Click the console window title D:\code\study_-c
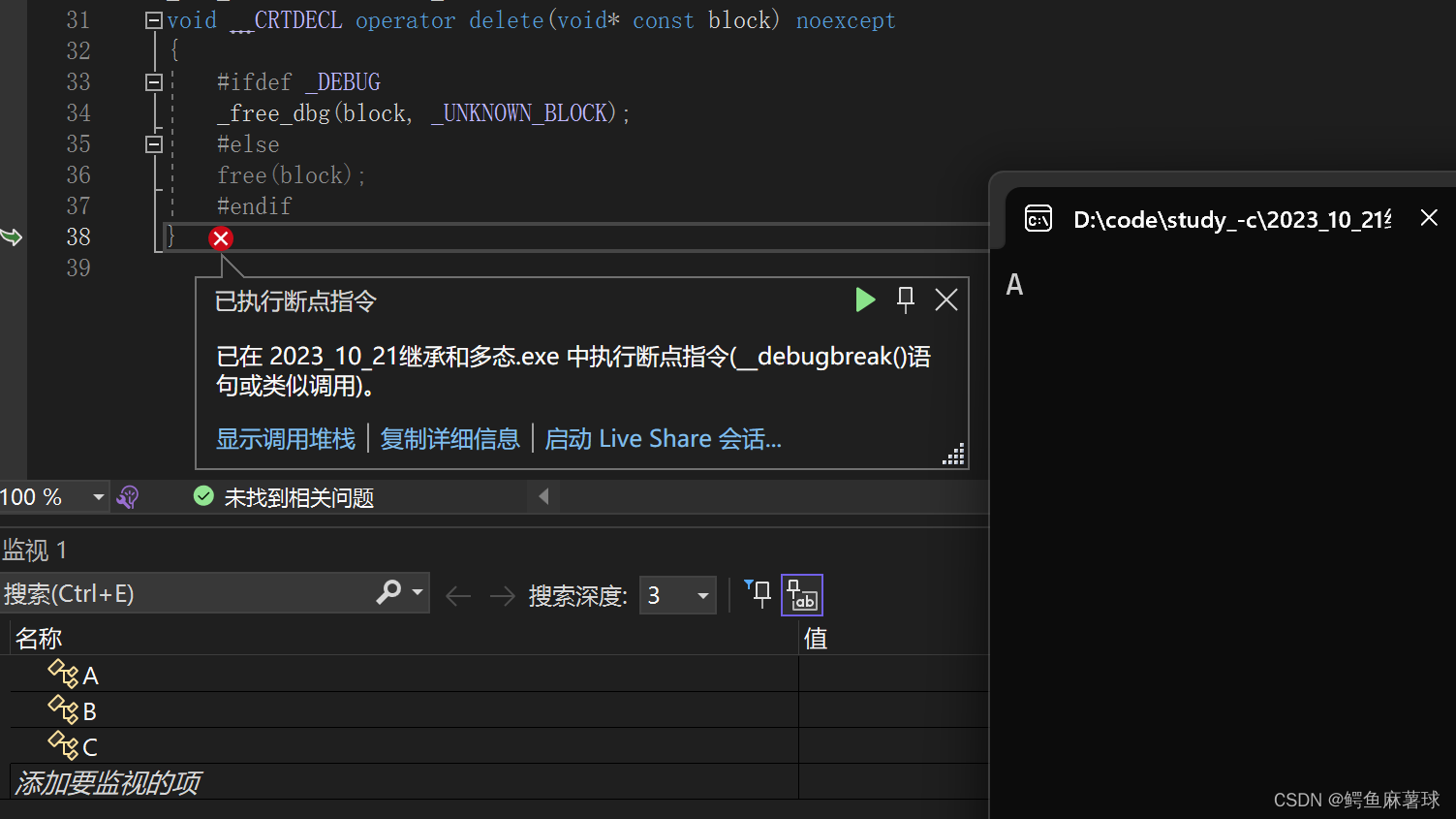Image resolution: width=1456 pixels, height=819 pixels. (x=1232, y=220)
